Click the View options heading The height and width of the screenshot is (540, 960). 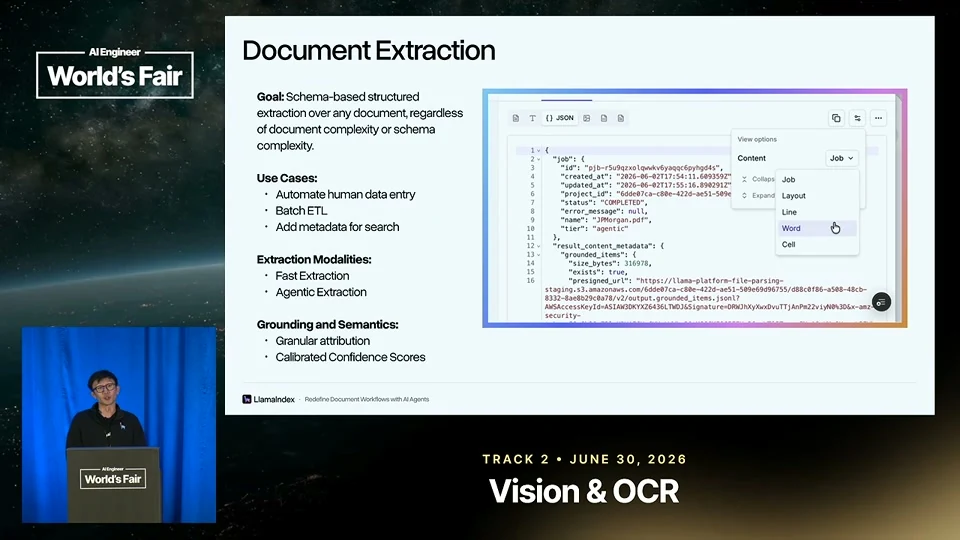tap(757, 139)
